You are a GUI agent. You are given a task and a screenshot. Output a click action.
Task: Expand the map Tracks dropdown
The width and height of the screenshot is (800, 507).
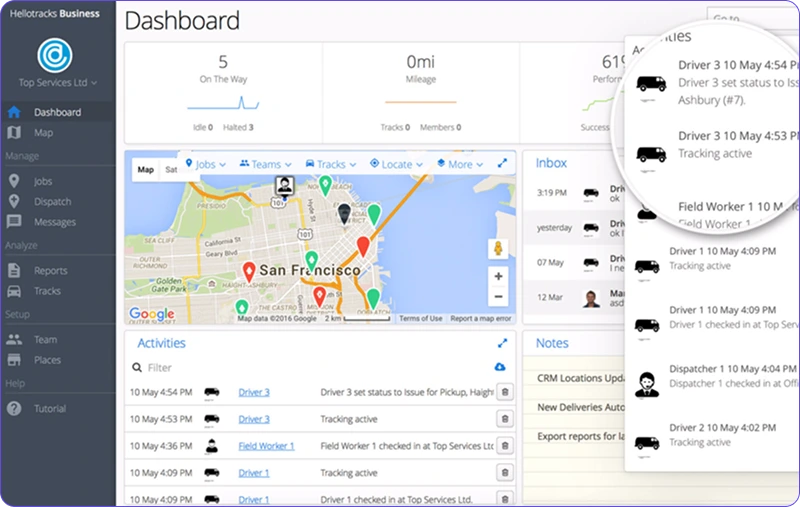pos(331,164)
